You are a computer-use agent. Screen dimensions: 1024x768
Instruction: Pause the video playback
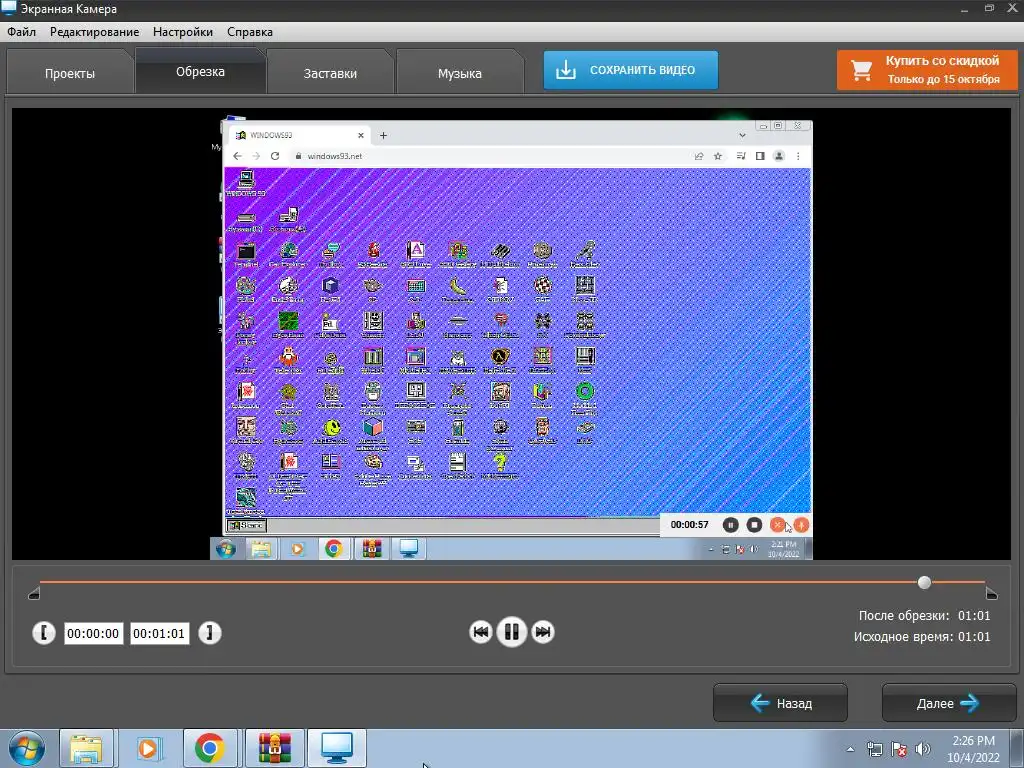511,632
